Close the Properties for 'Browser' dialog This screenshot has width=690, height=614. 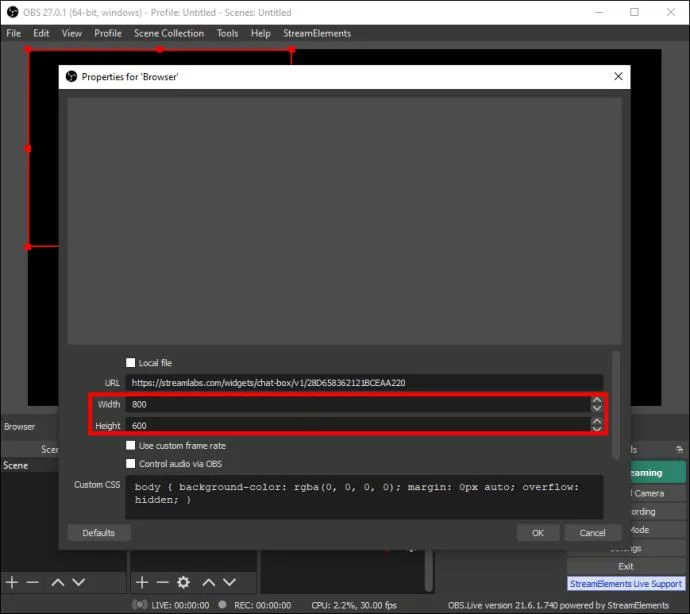pyautogui.click(x=618, y=76)
